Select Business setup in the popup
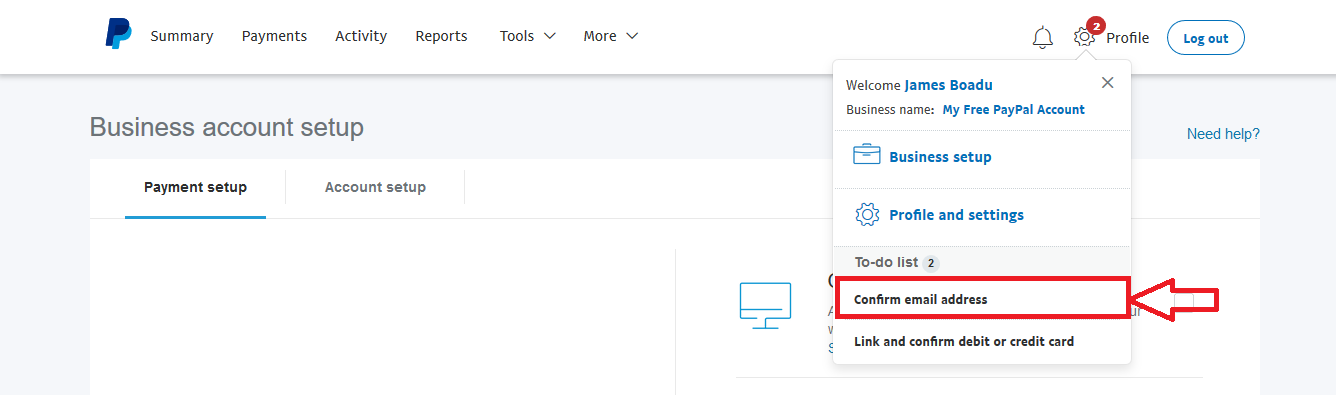This screenshot has width=1336, height=395. click(x=940, y=157)
